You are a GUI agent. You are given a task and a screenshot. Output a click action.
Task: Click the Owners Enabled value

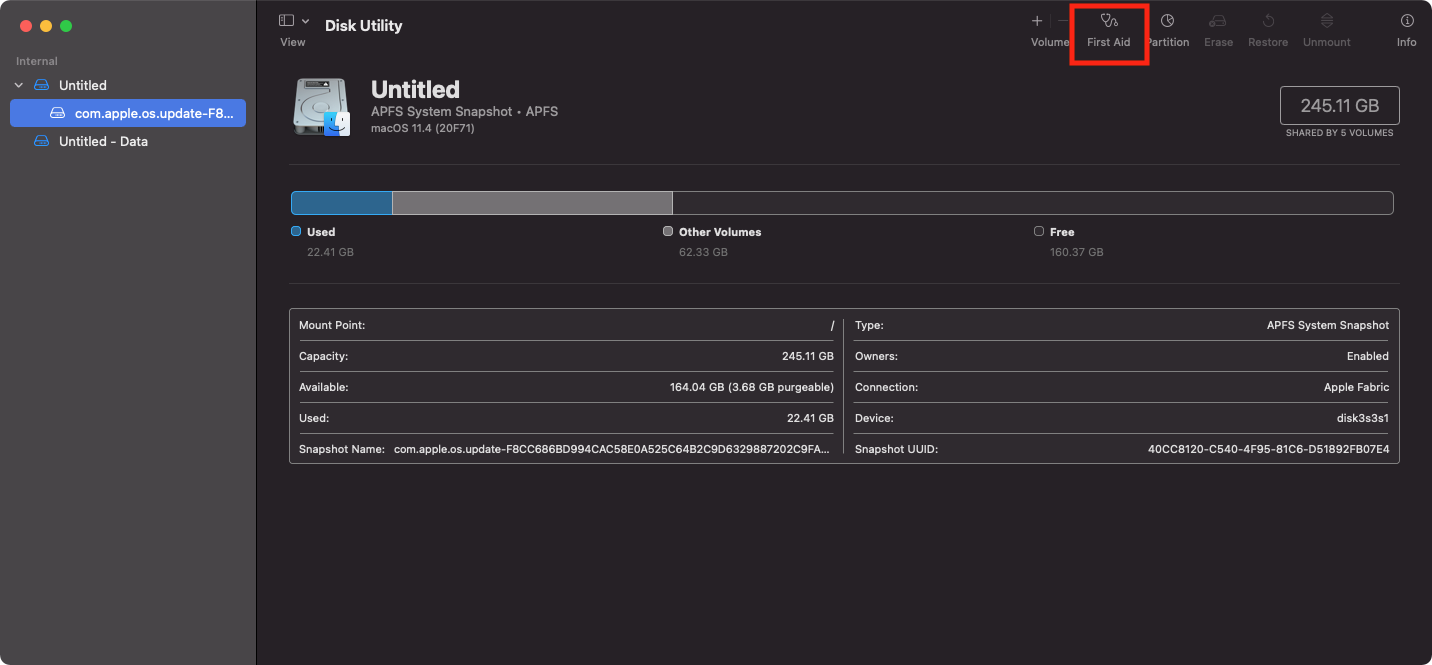point(1367,356)
